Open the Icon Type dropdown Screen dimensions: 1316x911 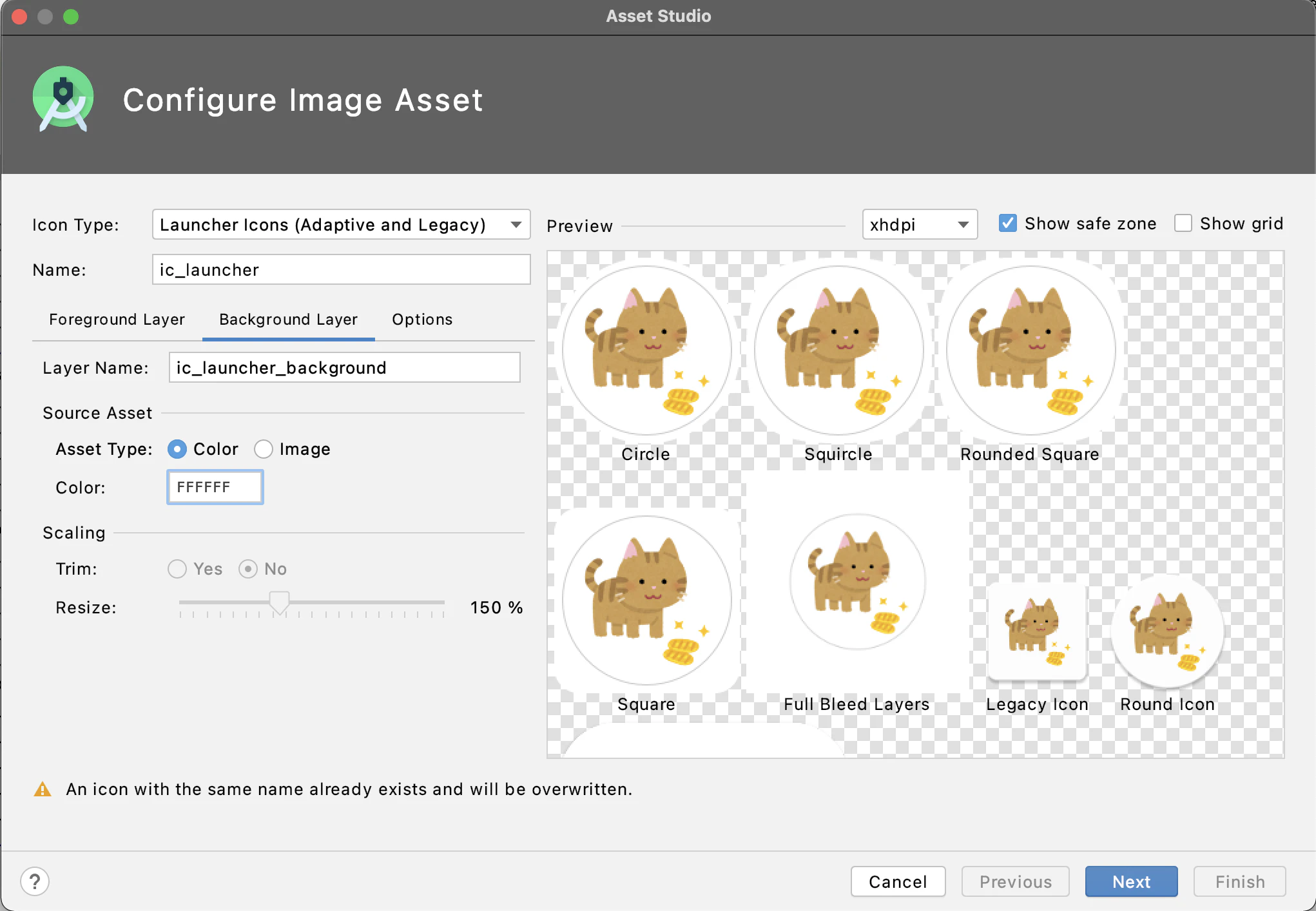coord(341,225)
